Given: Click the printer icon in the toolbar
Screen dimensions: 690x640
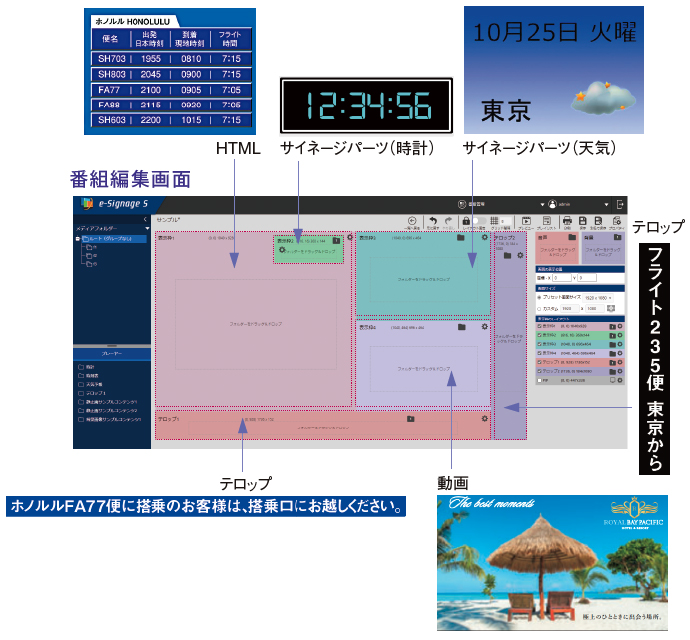Looking at the screenshot, I should (568, 221).
